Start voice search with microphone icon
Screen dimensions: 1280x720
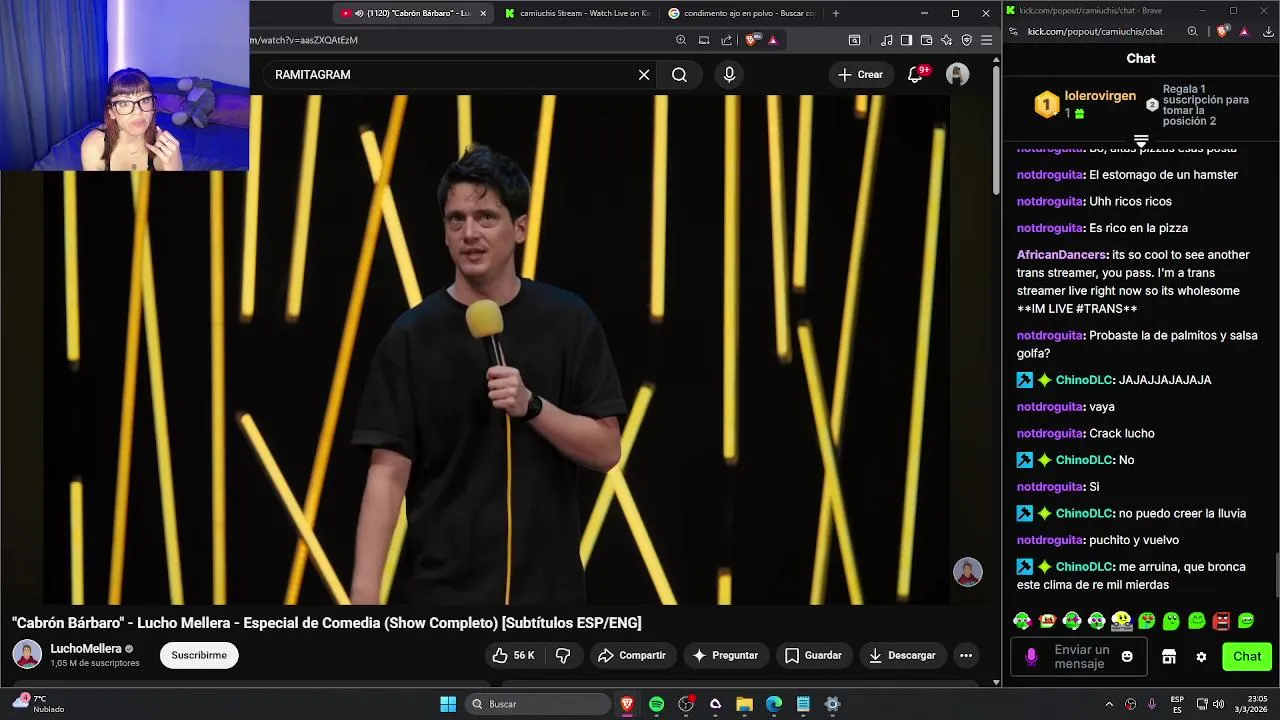[x=729, y=75]
